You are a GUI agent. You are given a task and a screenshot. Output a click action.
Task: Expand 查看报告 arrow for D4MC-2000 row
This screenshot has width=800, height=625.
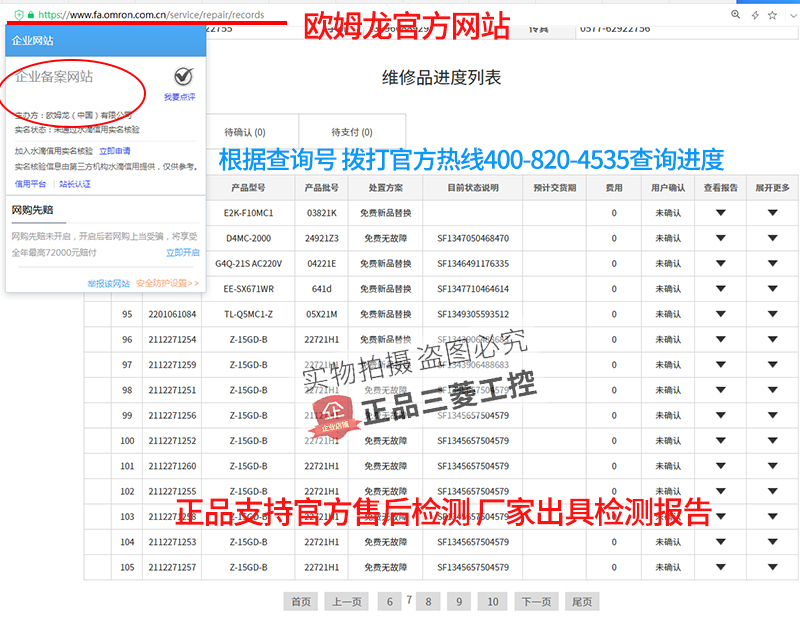pos(720,238)
